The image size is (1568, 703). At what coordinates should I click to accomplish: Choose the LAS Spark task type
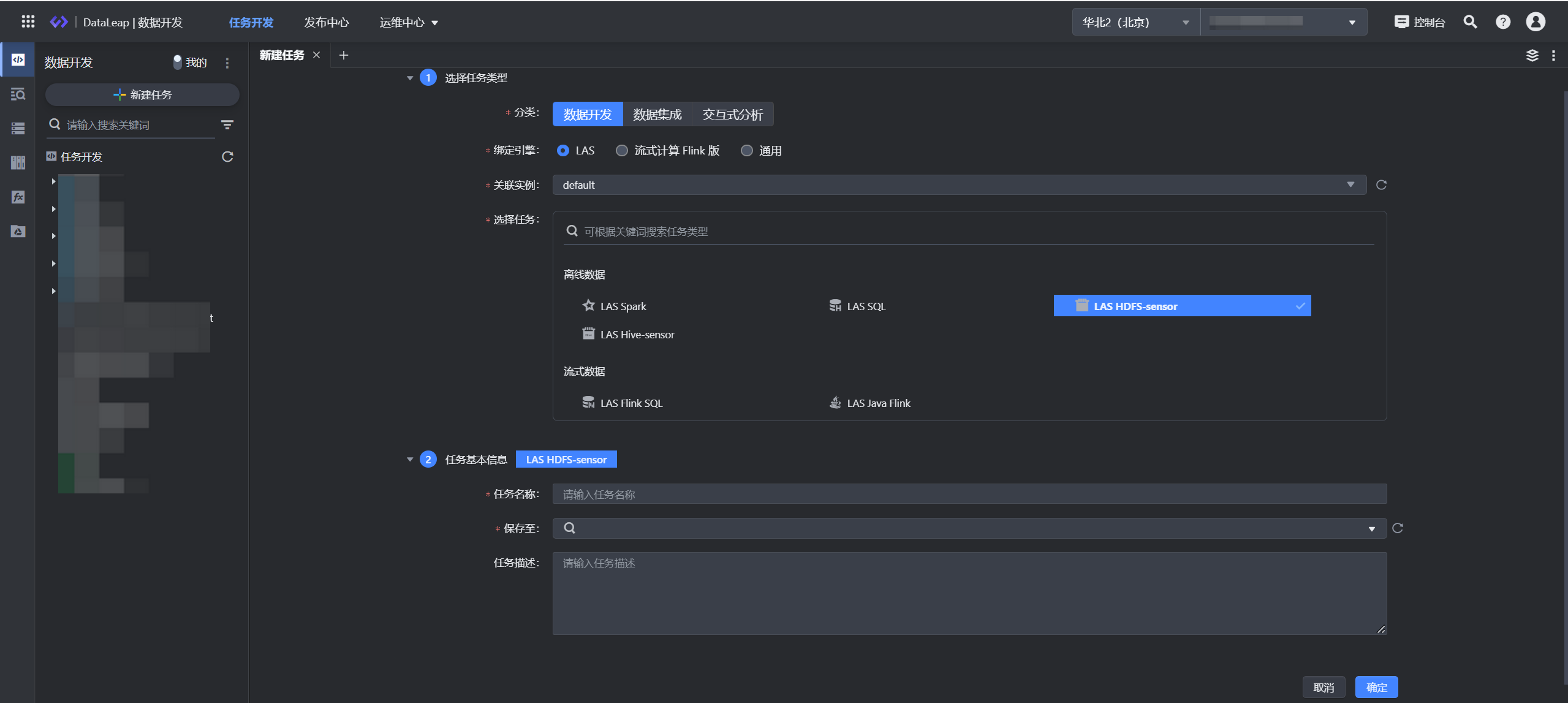[615, 306]
